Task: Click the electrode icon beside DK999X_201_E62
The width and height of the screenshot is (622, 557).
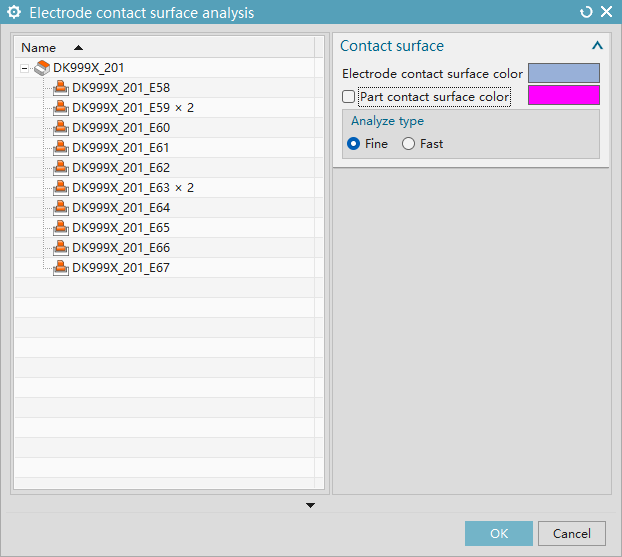Action: click(61, 168)
